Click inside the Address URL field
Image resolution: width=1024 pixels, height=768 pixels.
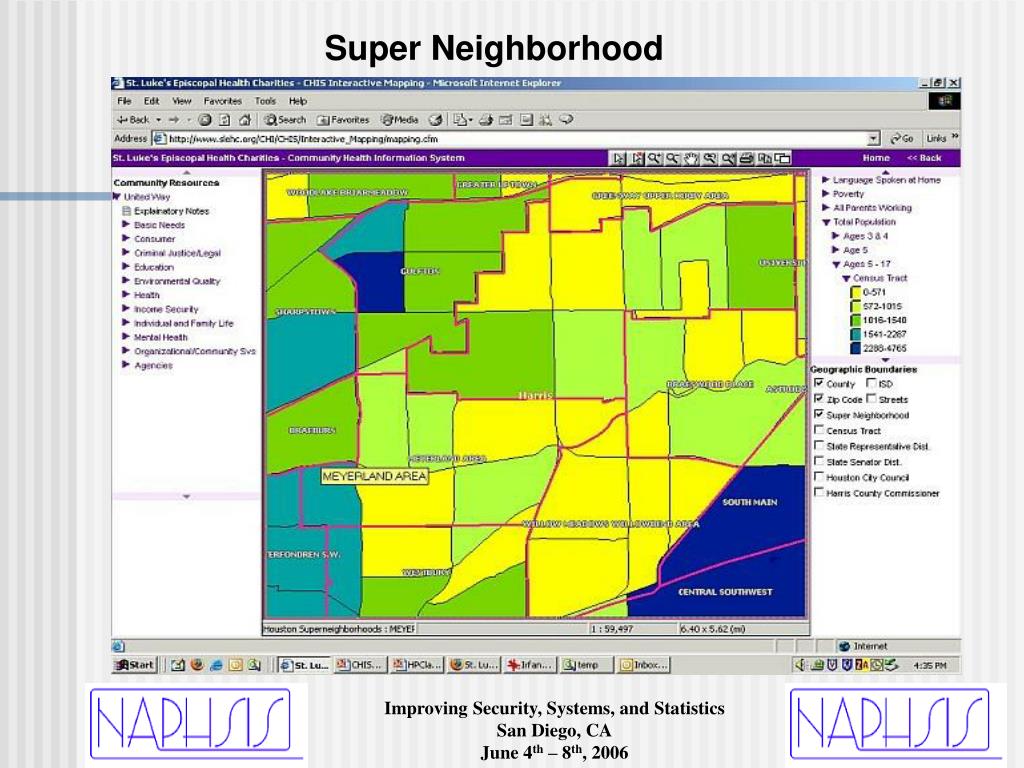(x=516, y=138)
